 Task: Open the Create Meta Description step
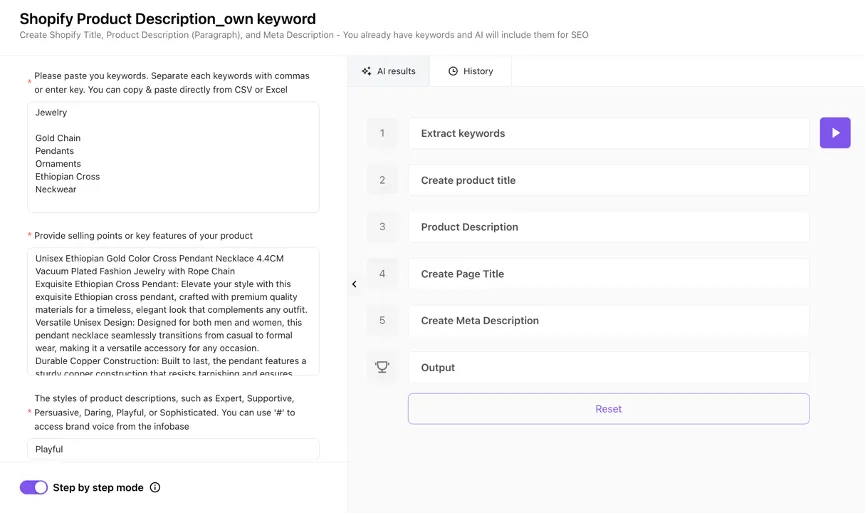(x=608, y=320)
